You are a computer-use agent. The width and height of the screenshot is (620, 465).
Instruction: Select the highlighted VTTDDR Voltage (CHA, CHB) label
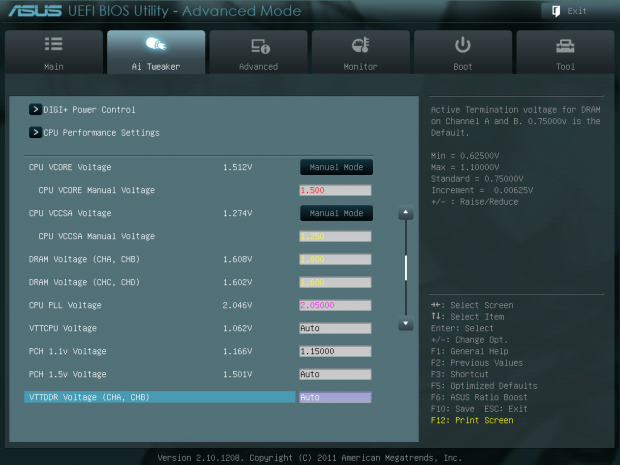click(89, 397)
